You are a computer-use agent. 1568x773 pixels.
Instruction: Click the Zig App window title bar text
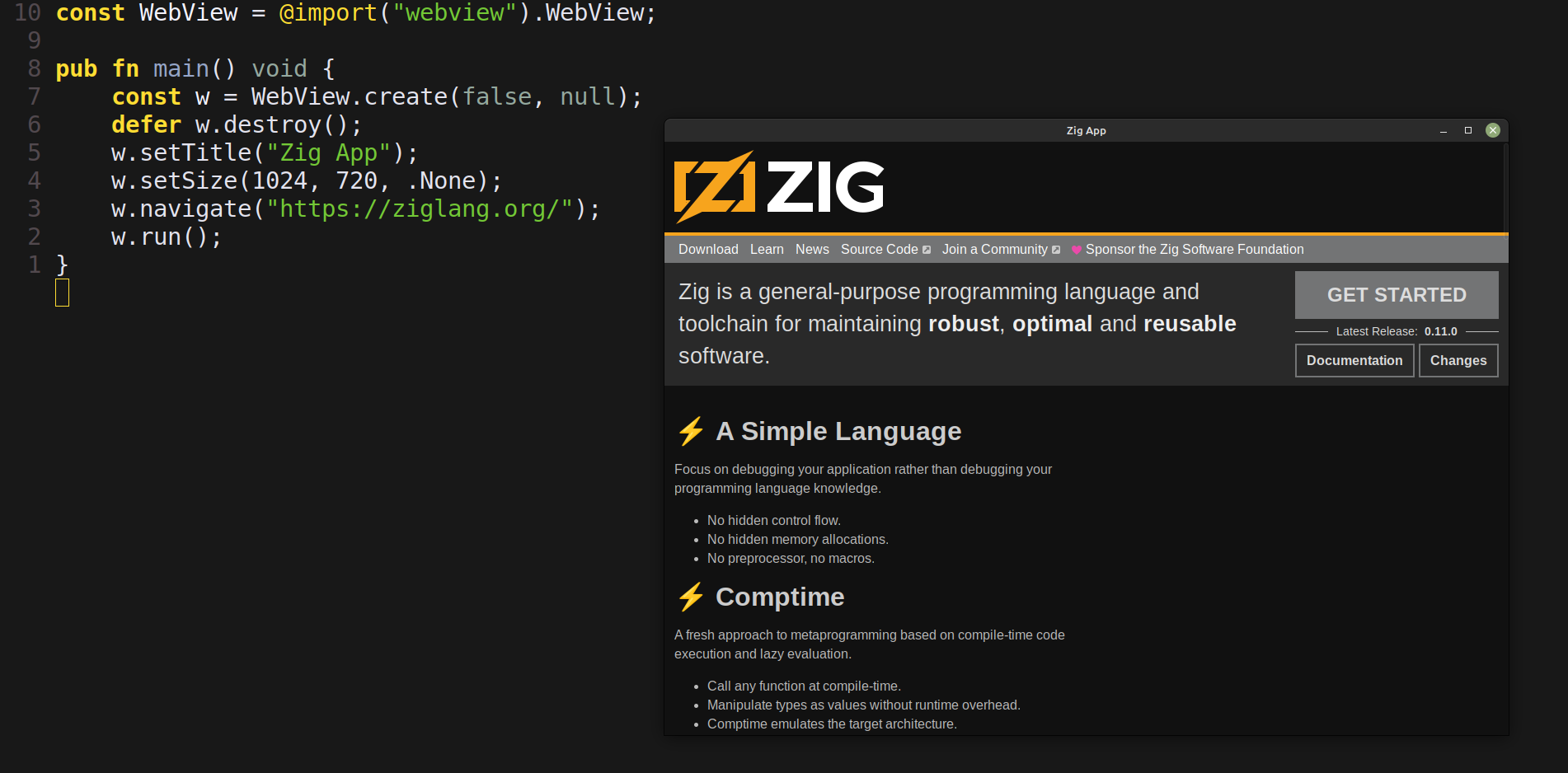1086,130
